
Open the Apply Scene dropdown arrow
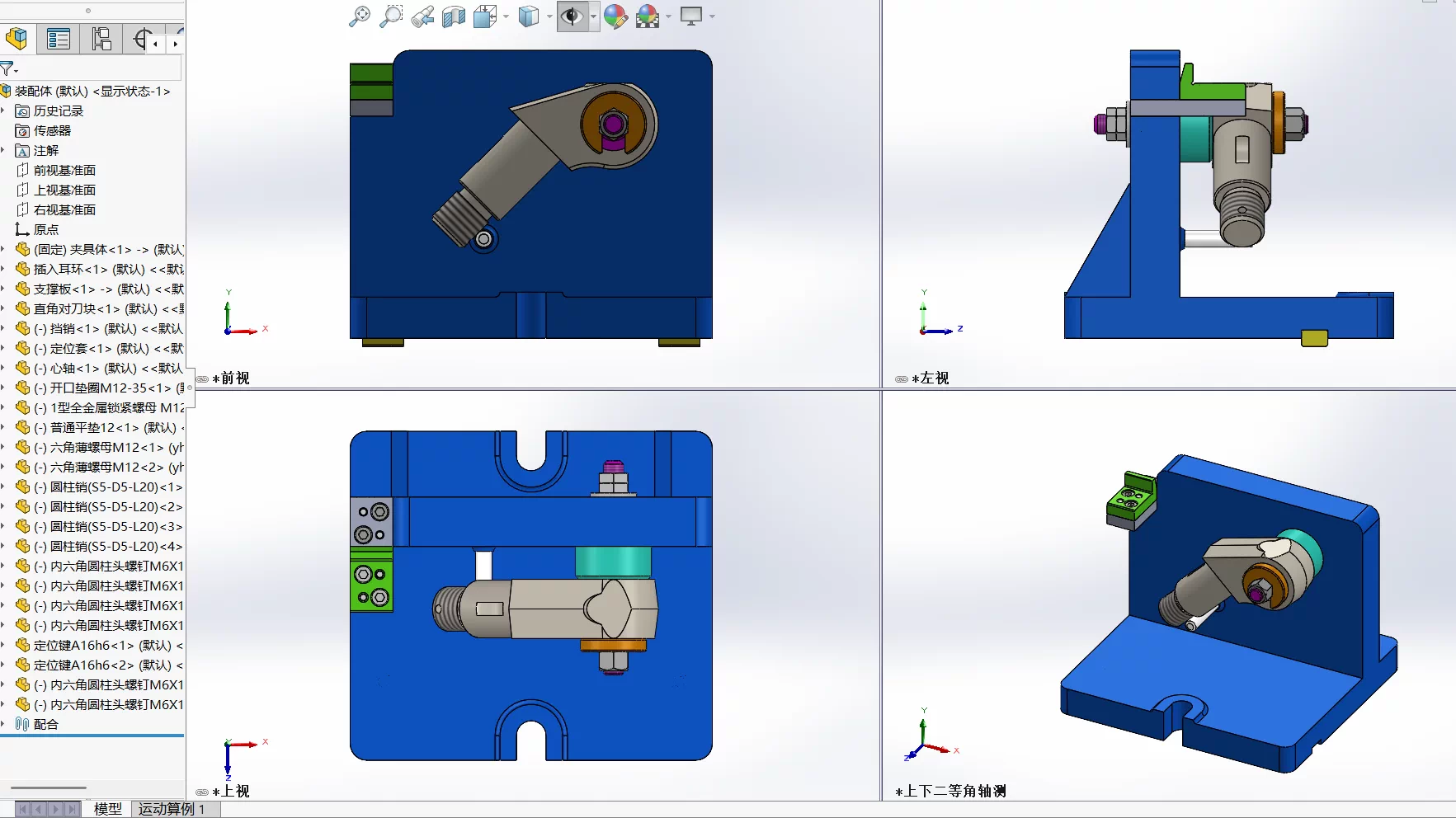point(668,16)
